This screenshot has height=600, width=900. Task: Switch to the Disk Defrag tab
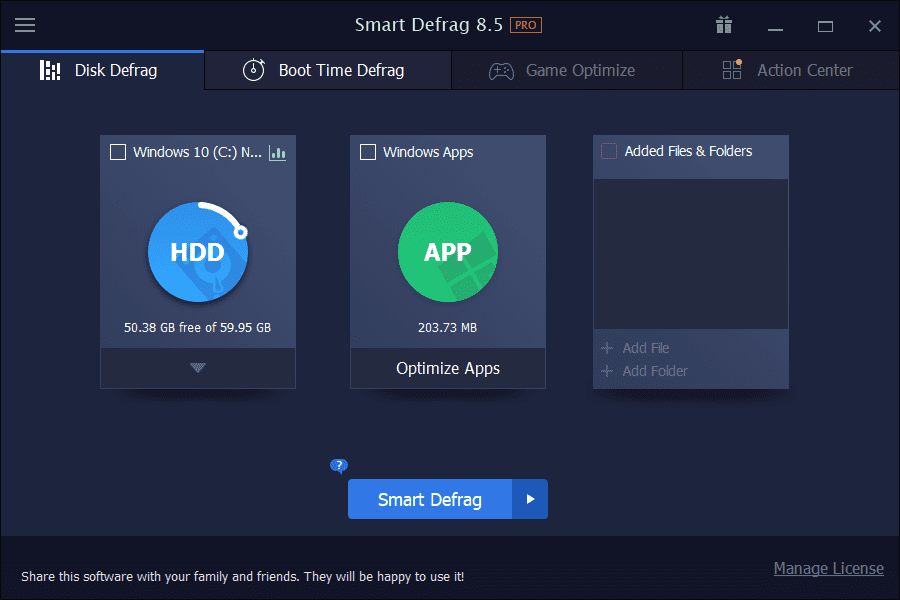coord(103,70)
